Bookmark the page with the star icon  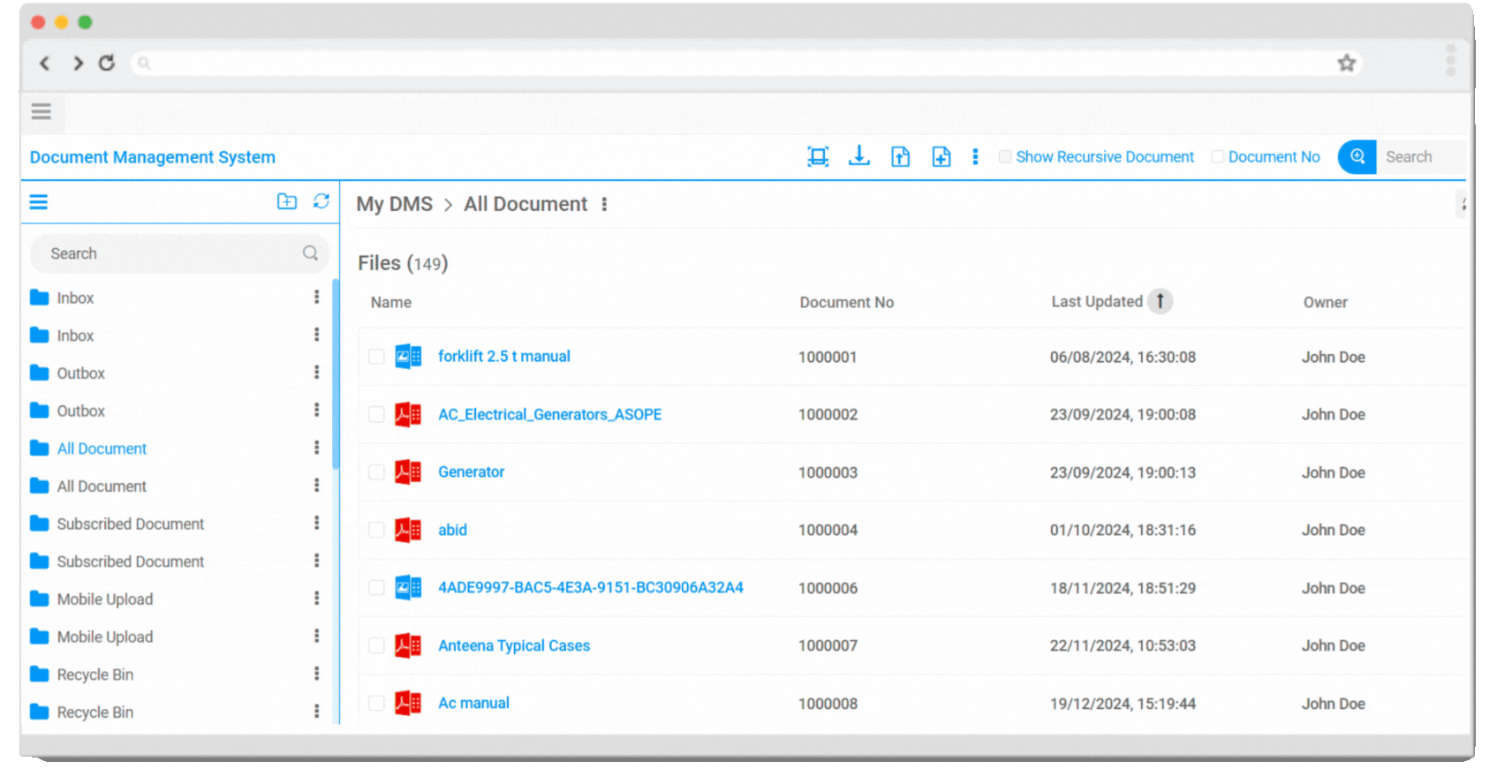click(1346, 63)
